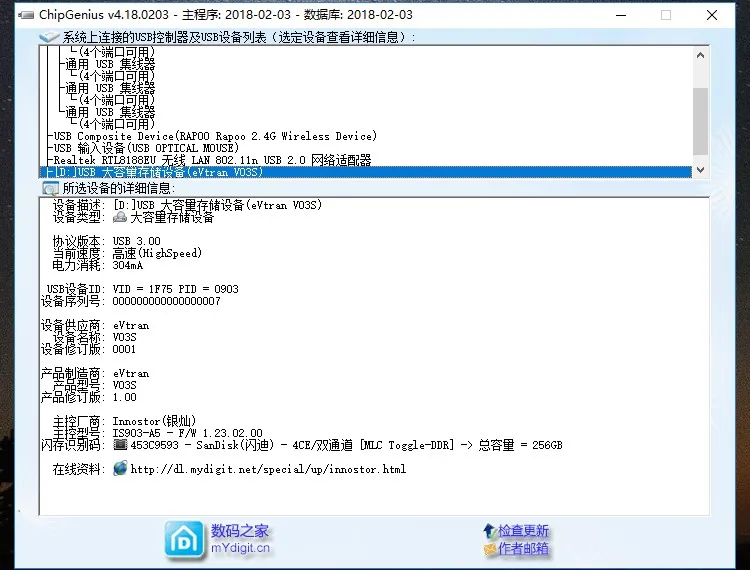Select RAPOO 2.4G Wireless Composite Device
The height and width of the screenshot is (570, 750).
point(215,136)
